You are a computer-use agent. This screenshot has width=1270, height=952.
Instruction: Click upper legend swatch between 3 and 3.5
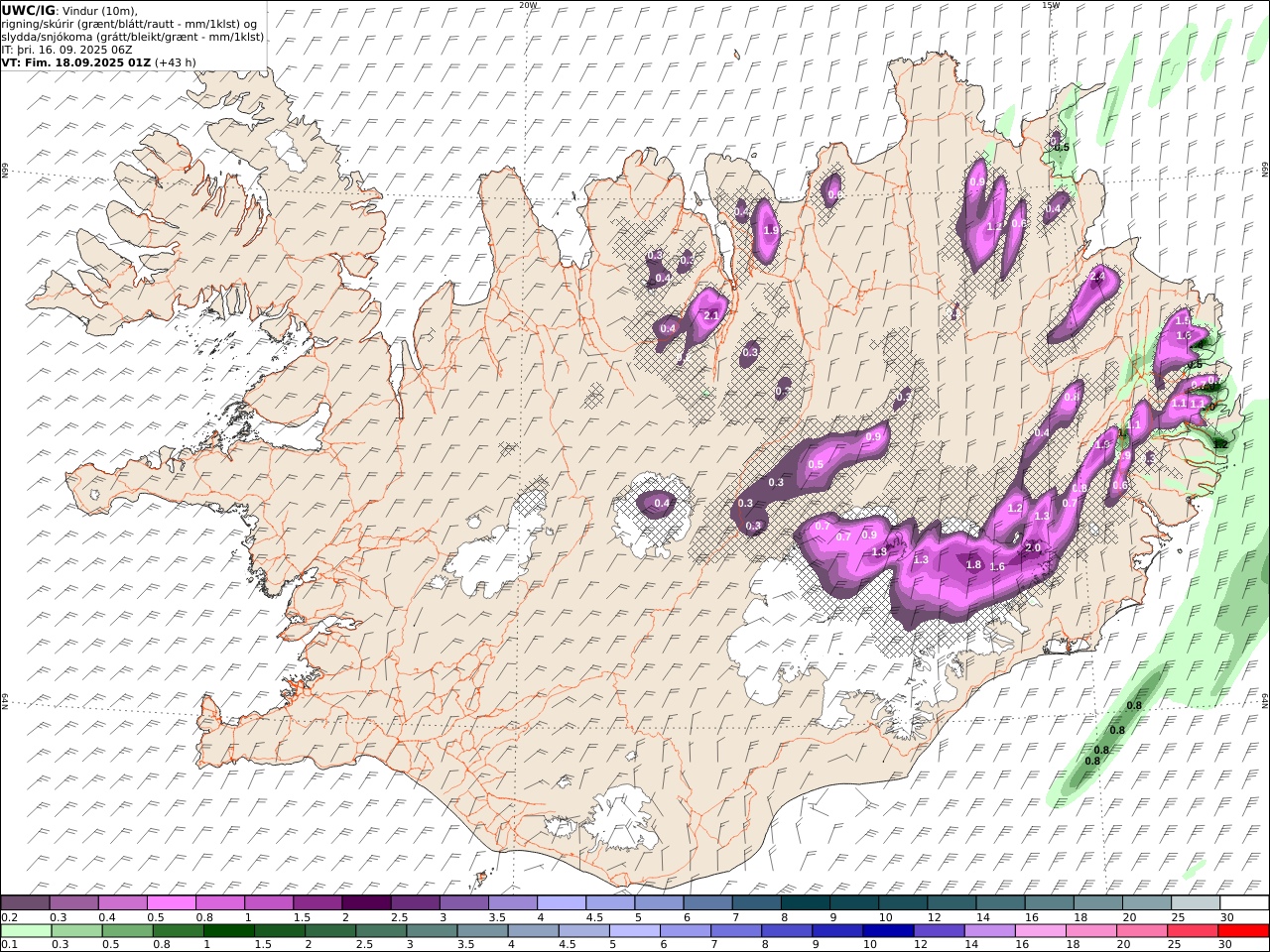click(x=462, y=903)
